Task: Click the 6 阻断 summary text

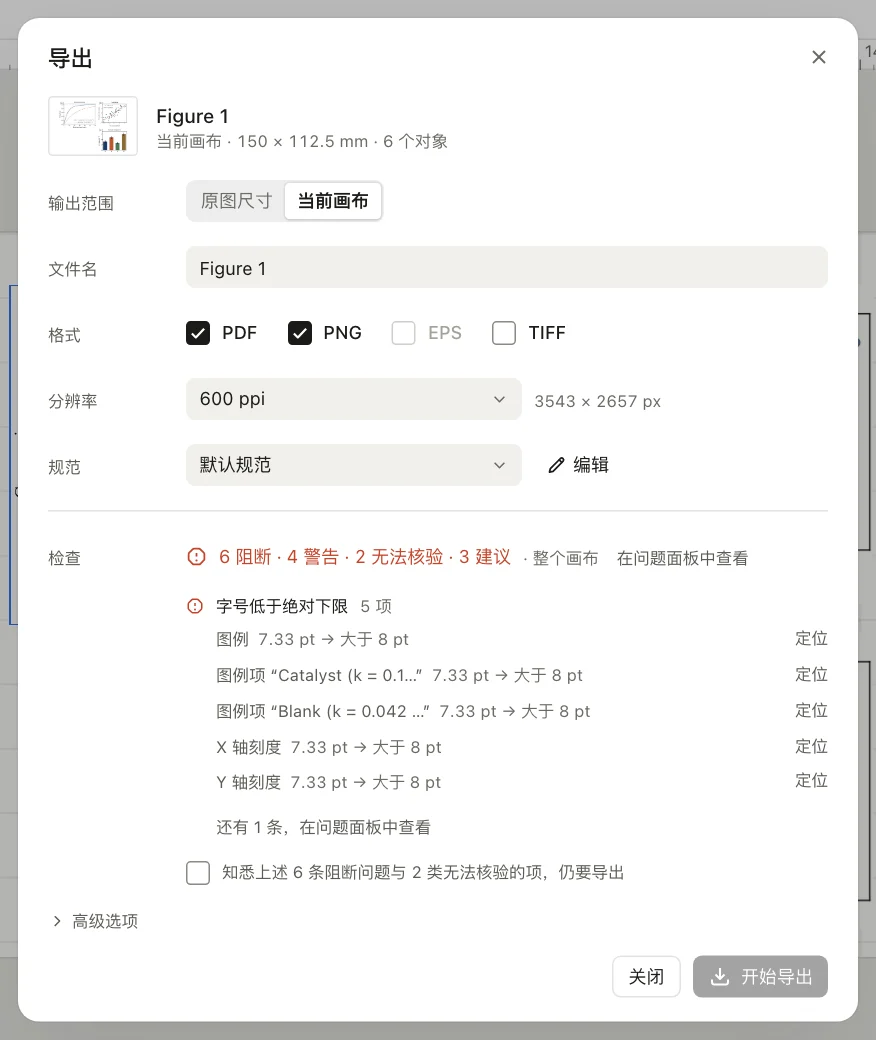Action: coord(245,556)
